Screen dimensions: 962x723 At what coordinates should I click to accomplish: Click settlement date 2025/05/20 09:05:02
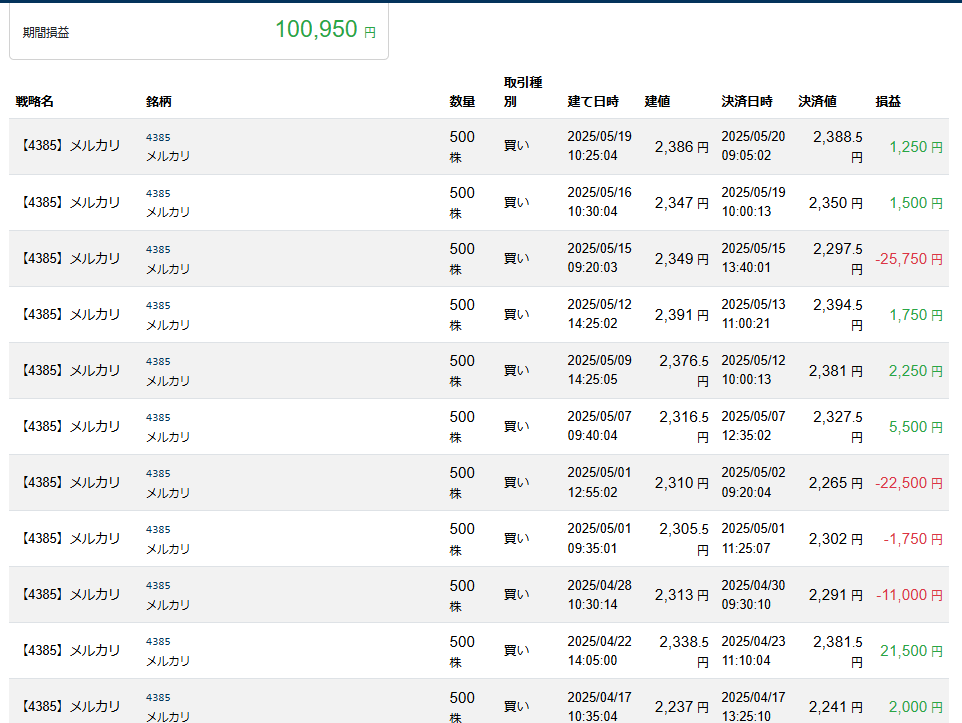[x=753, y=145]
